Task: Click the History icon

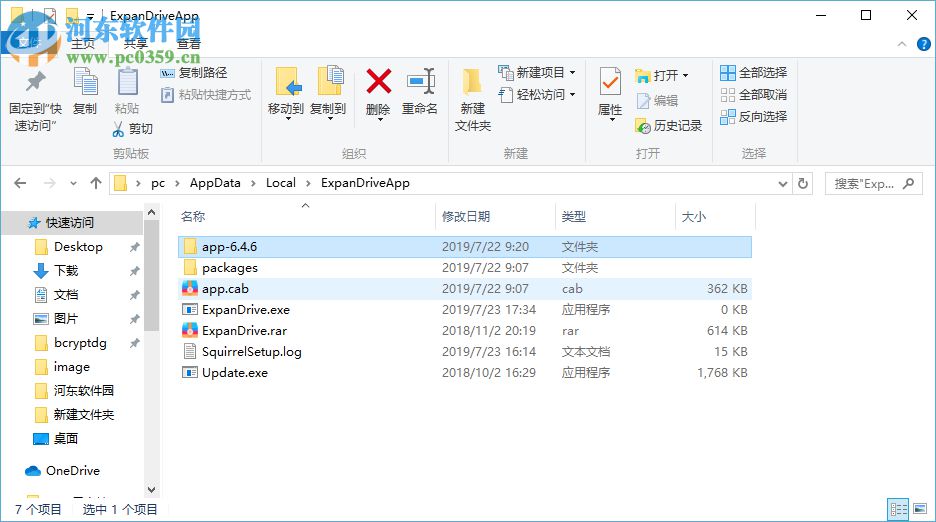Action: tap(643, 126)
